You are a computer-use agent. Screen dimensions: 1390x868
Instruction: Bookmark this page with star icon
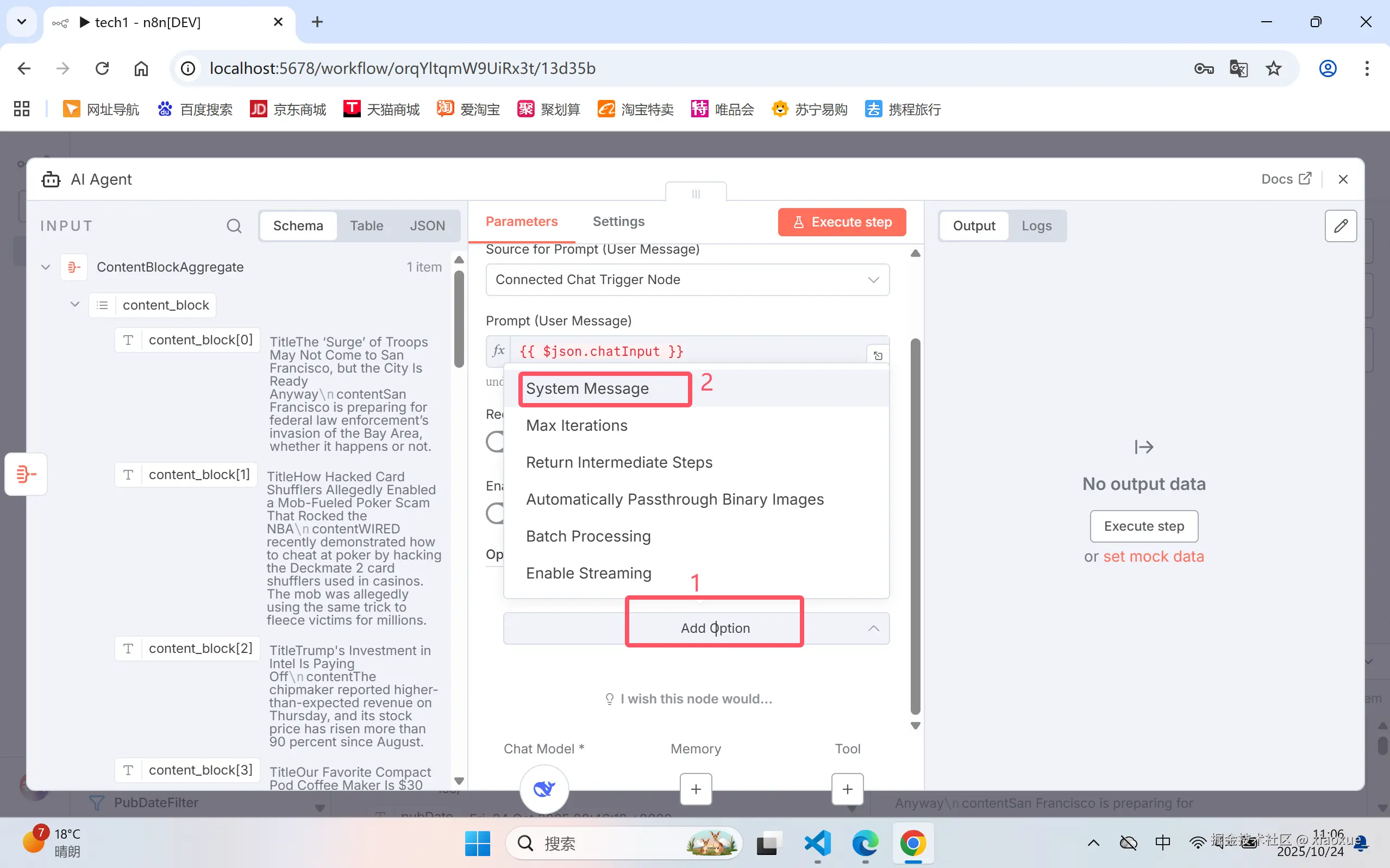click(x=1274, y=68)
